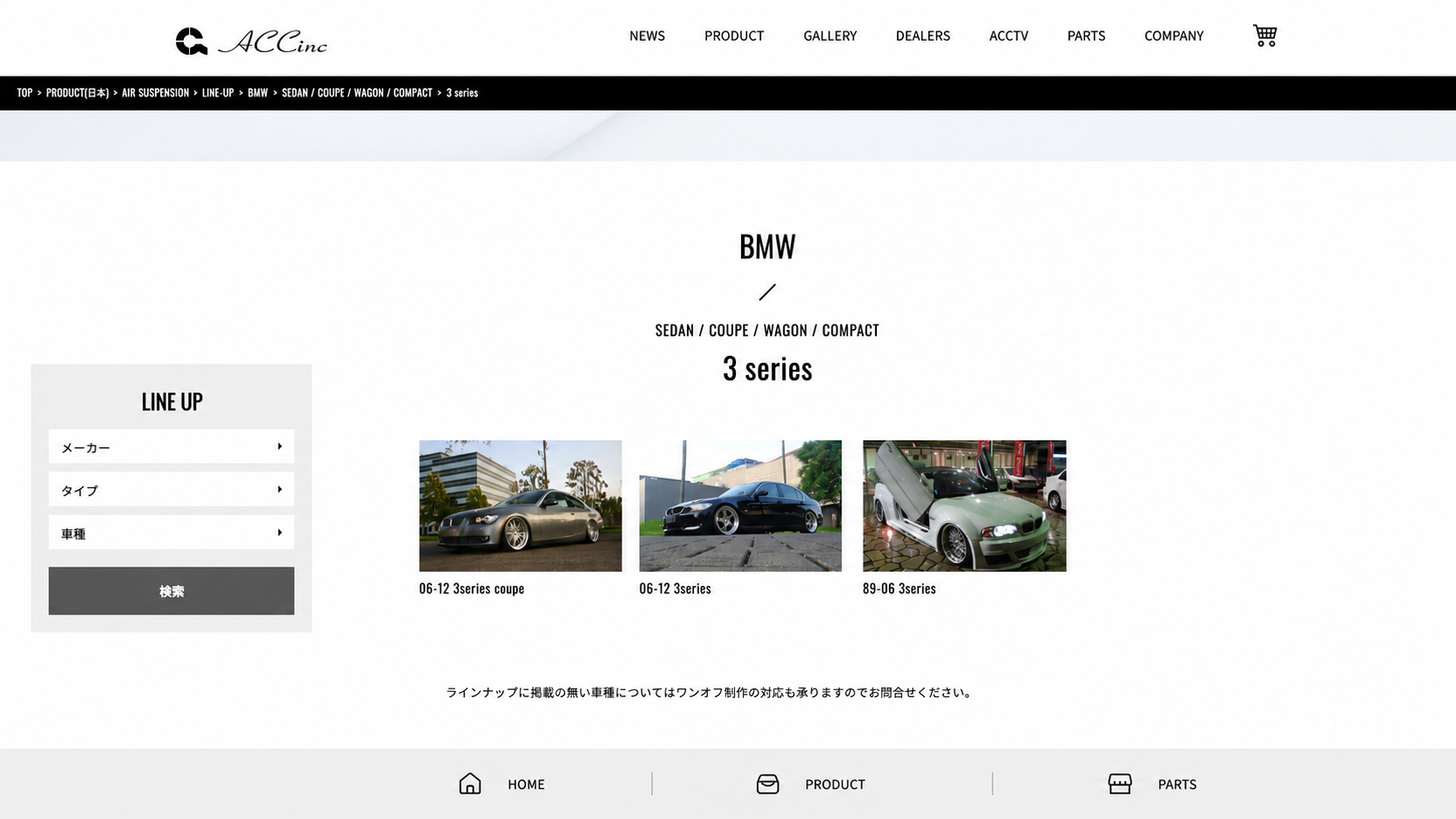Screen dimensions: 1456x819
Task: Go to GALLERY in the navigation
Action: click(830, 36)
